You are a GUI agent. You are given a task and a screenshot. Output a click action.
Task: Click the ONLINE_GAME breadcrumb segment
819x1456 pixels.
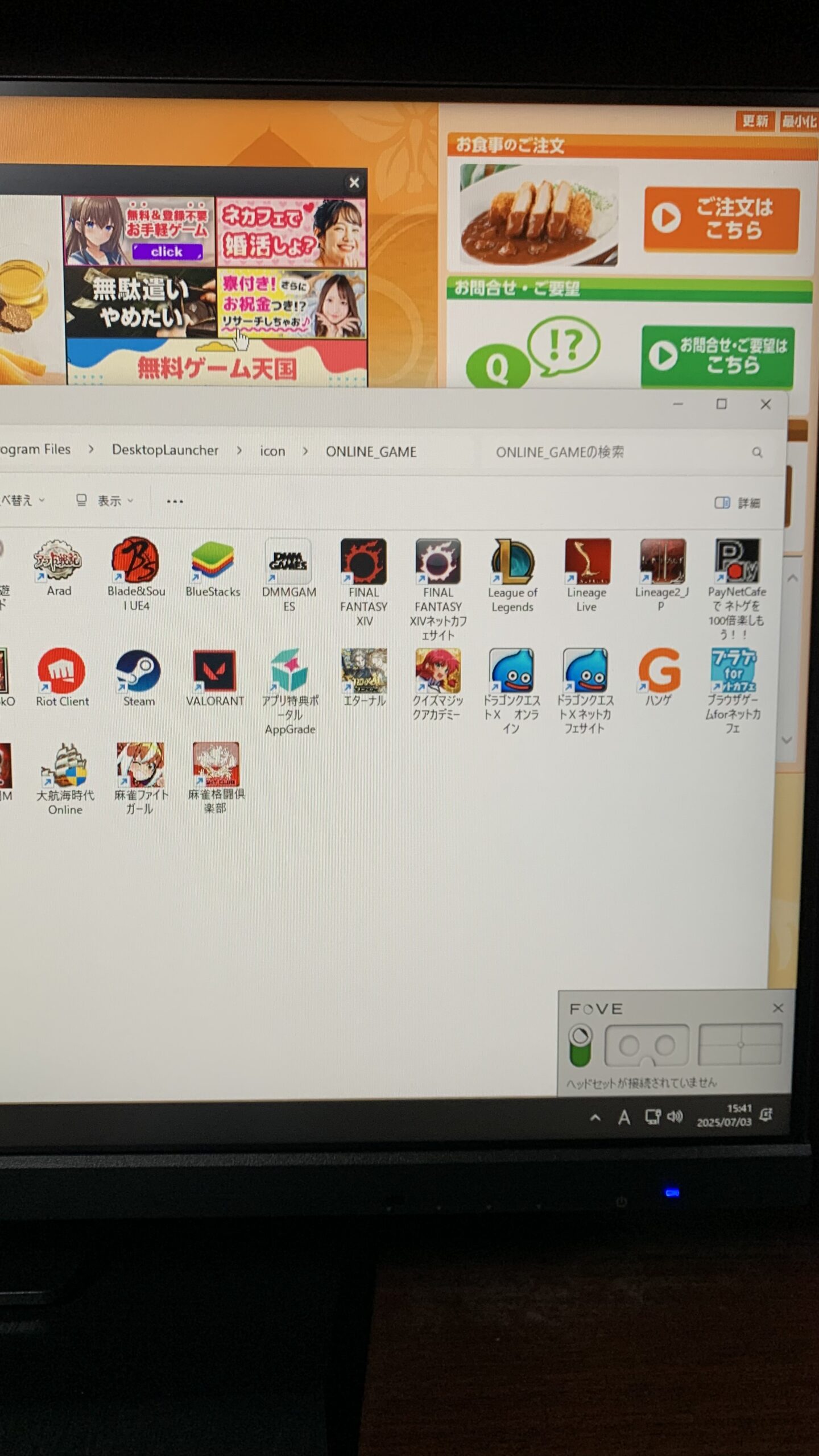point(371,452)
